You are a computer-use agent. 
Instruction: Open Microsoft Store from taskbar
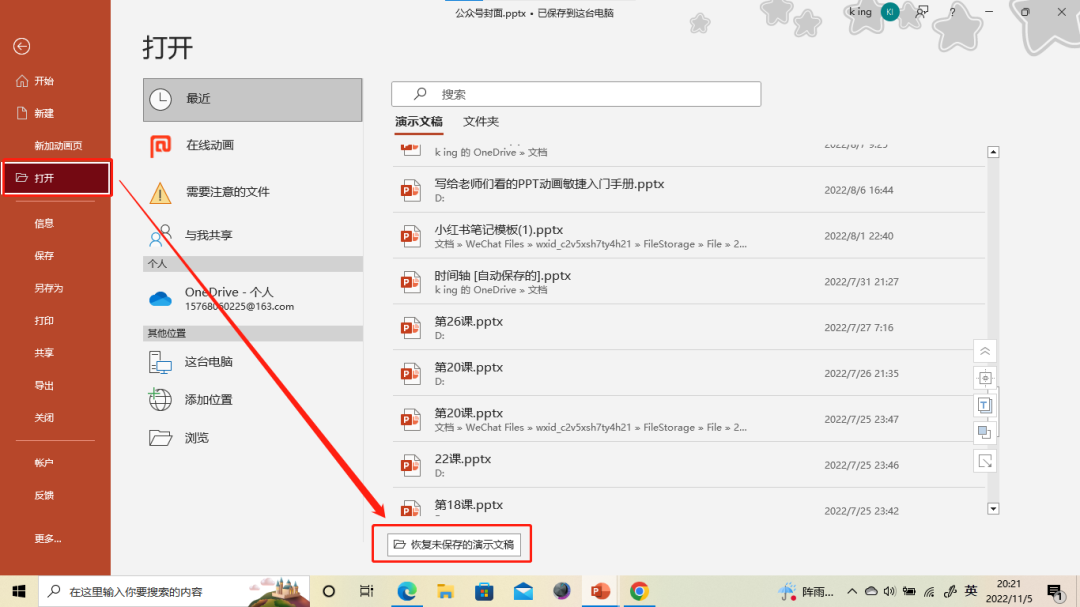pyautogui.click(x=484, y=591)
